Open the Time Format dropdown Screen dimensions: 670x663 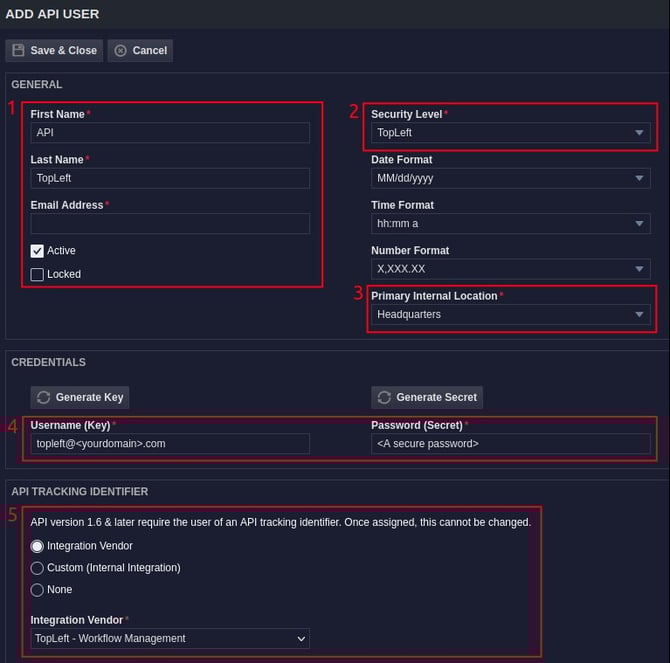pyautogui.click(x=510, y=224)
